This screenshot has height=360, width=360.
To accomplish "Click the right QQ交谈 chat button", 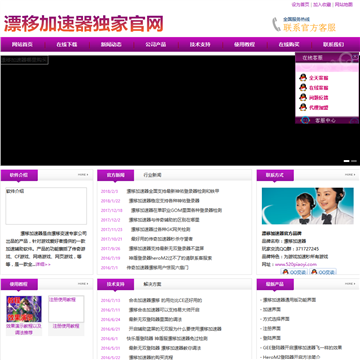I will (x=323, y=272).
